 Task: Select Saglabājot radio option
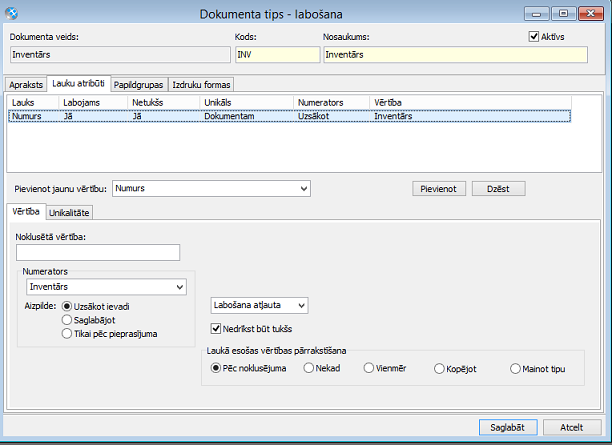point(67,320)
